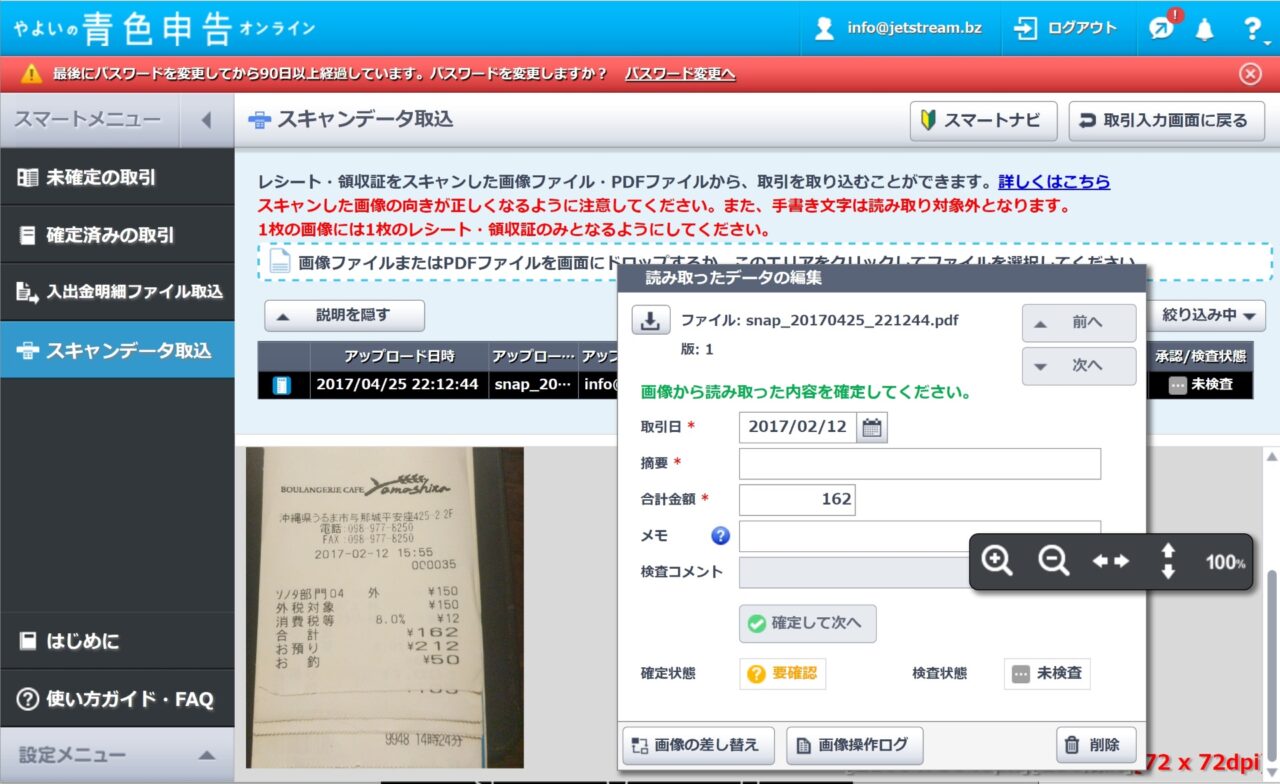Dismiss the red password warning banner
Viewport: 1280px width, 784px height.
1250,74
